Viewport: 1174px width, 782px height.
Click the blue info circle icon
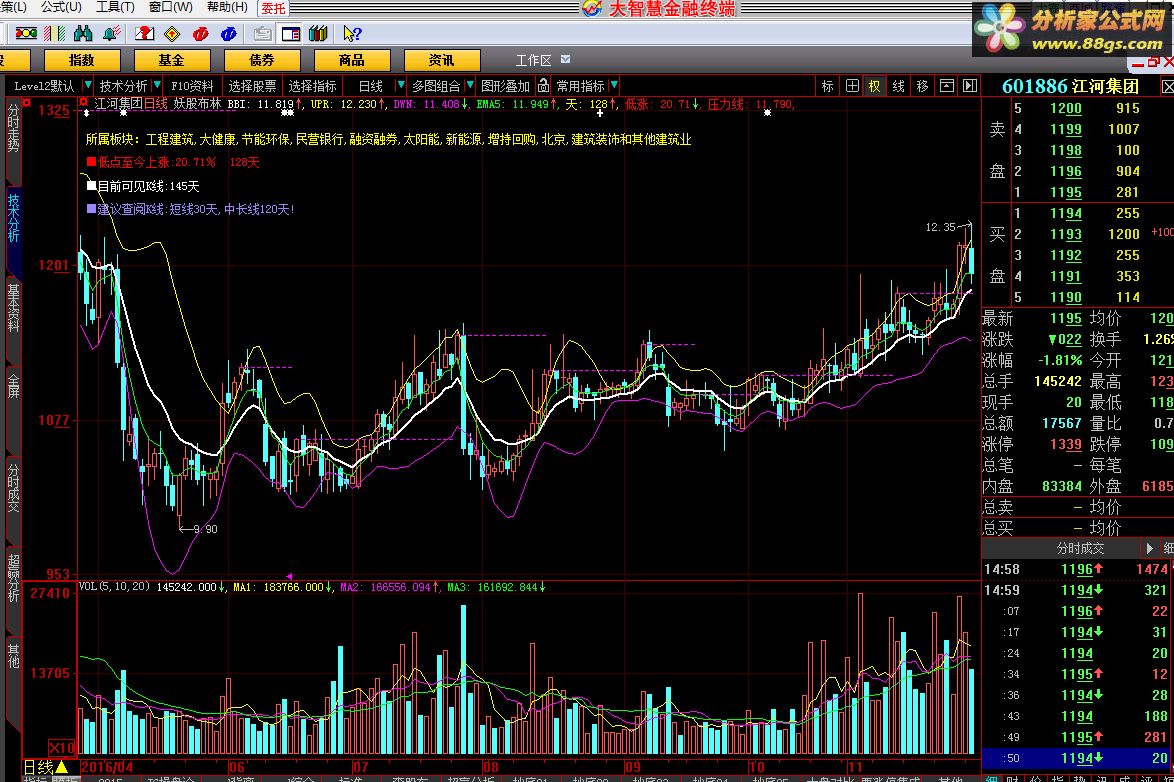[x=228, y=34]
